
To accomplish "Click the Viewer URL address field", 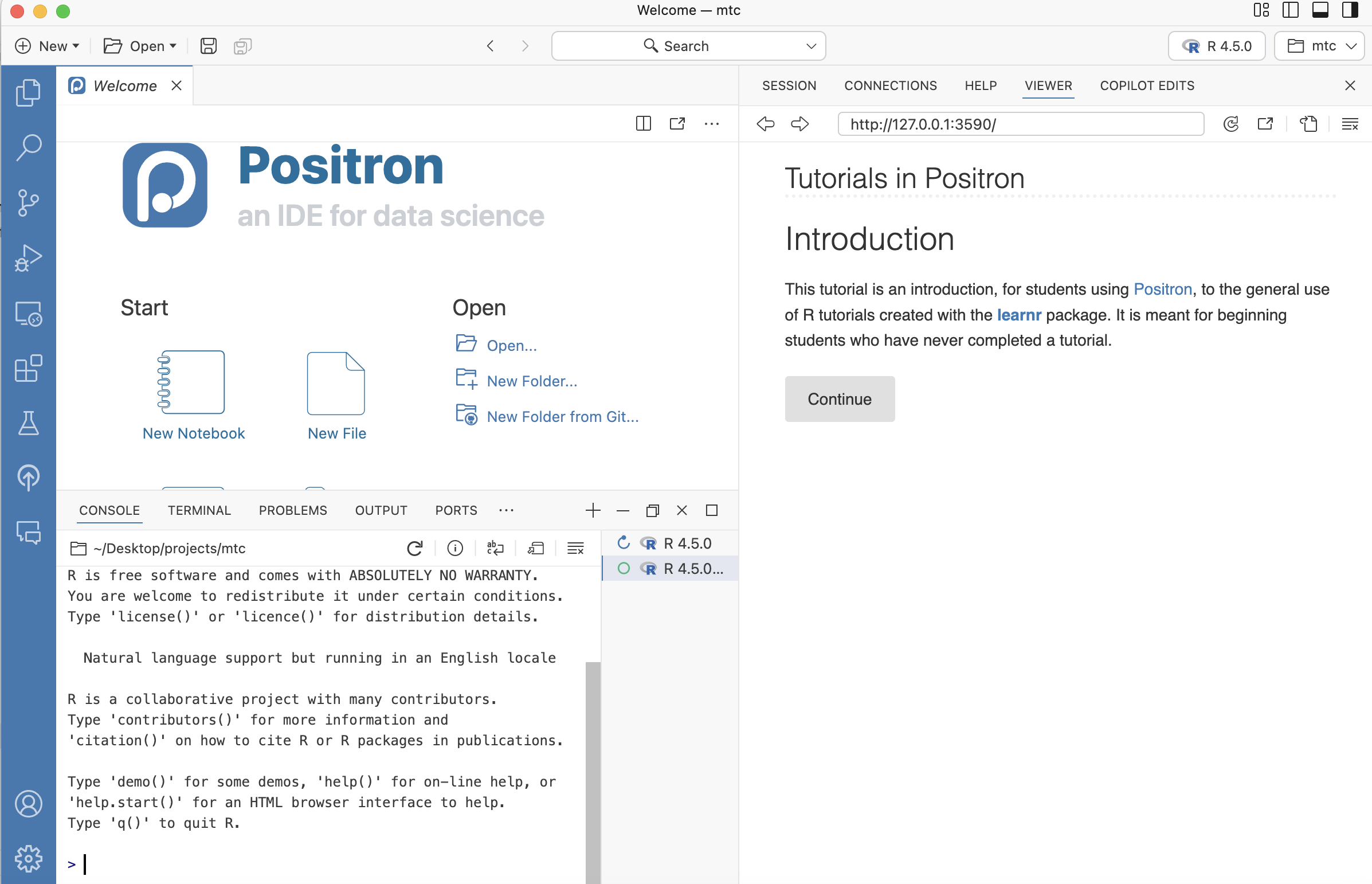I will (1021, 124).
